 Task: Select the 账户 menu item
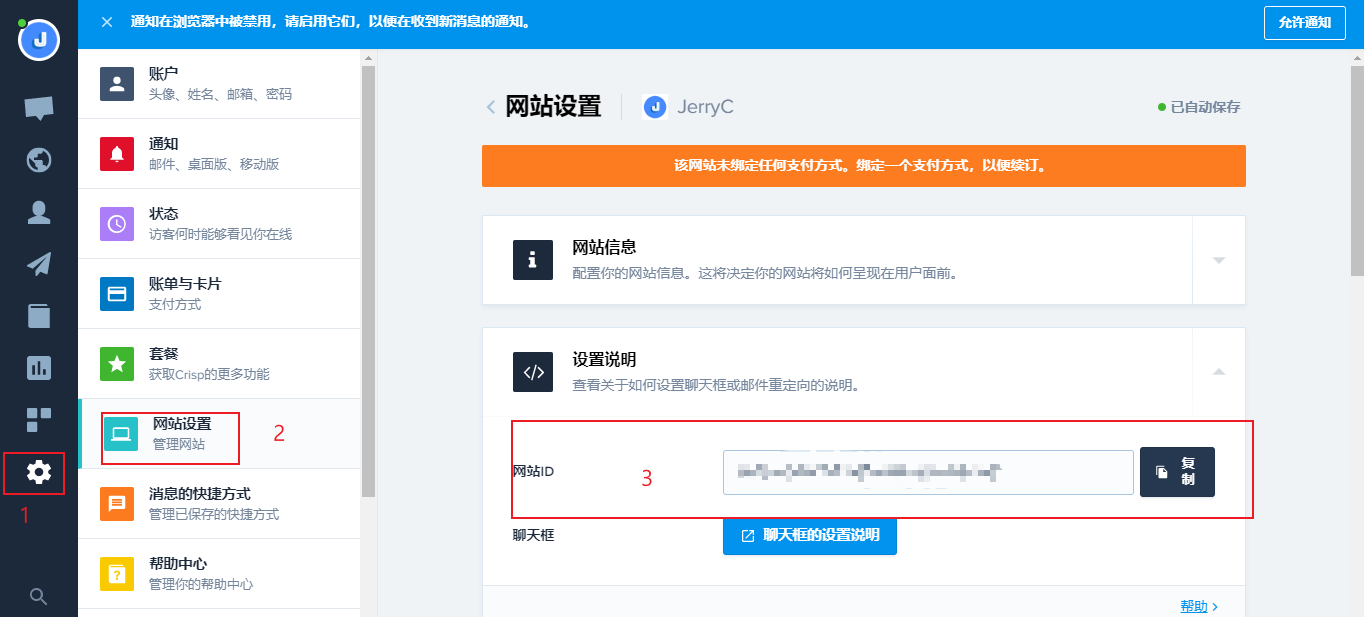click(x=218, y=84)
